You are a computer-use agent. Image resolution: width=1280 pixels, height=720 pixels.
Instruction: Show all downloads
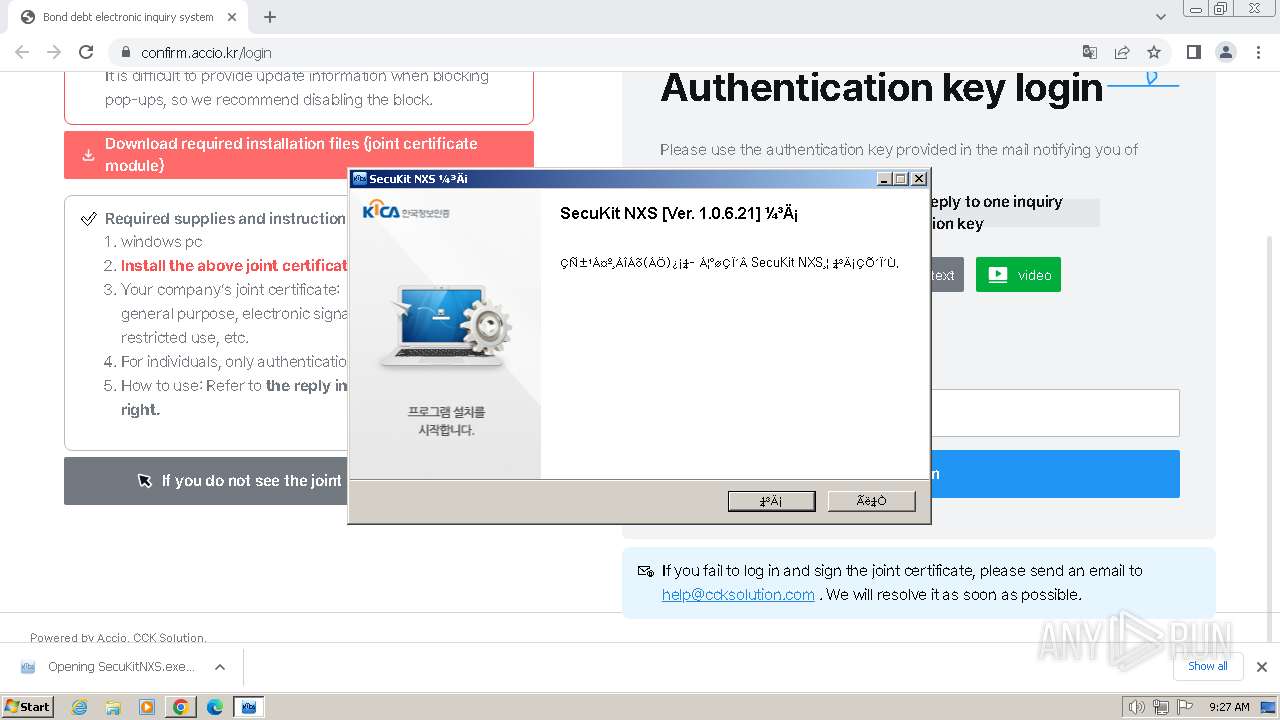point(1208,667)
